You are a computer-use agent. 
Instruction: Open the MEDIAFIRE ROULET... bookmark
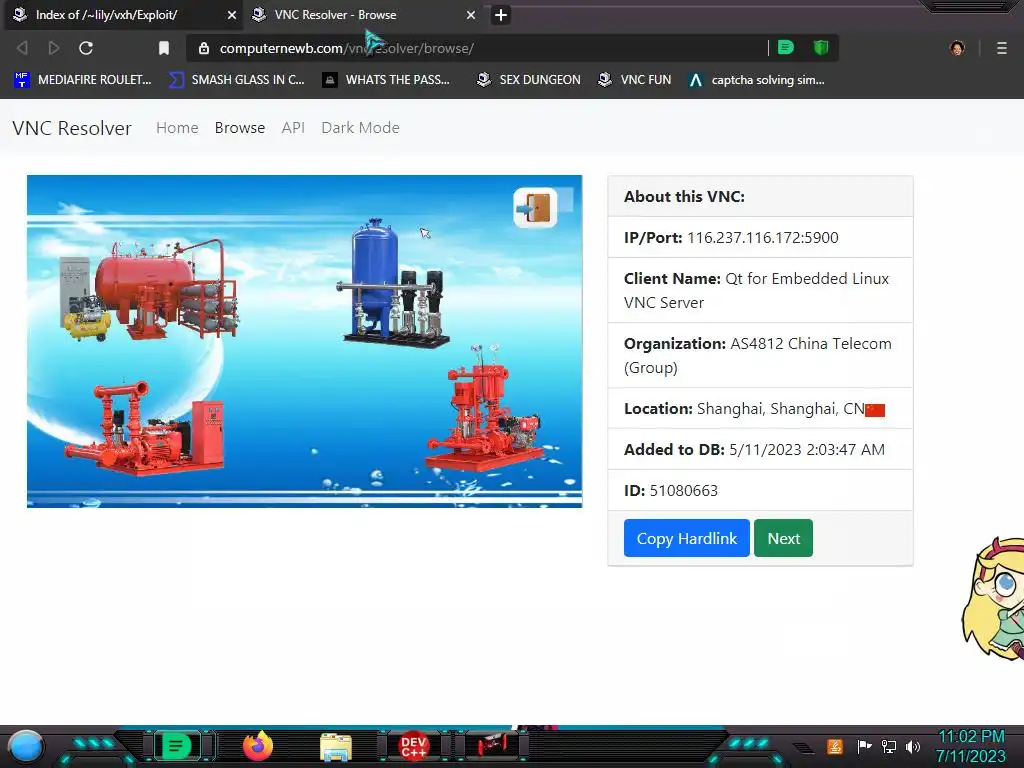click(x=83, y=80)
